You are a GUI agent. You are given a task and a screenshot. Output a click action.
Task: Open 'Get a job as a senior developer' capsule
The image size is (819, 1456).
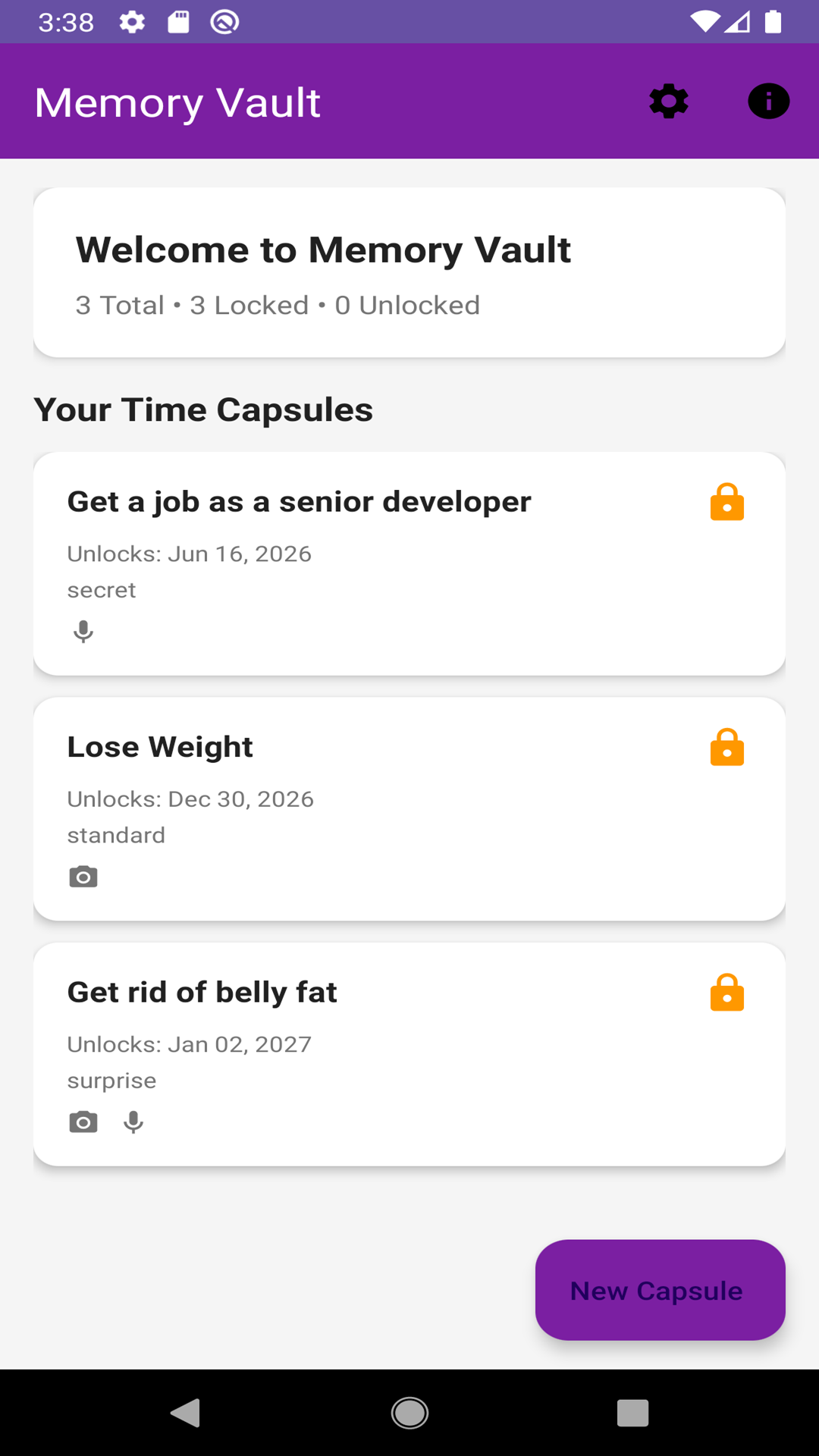click(299, 502)
